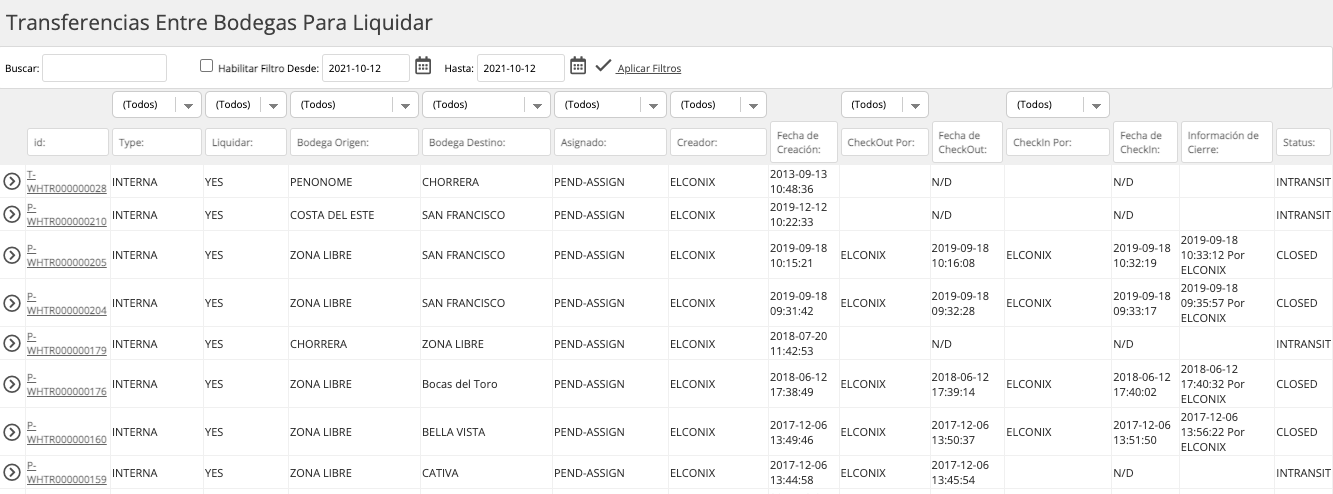Viewport: 1333px width, 494px height.
Task: Click checkout date 2018-06-12 17:39:14
Action: pos(960,384)
